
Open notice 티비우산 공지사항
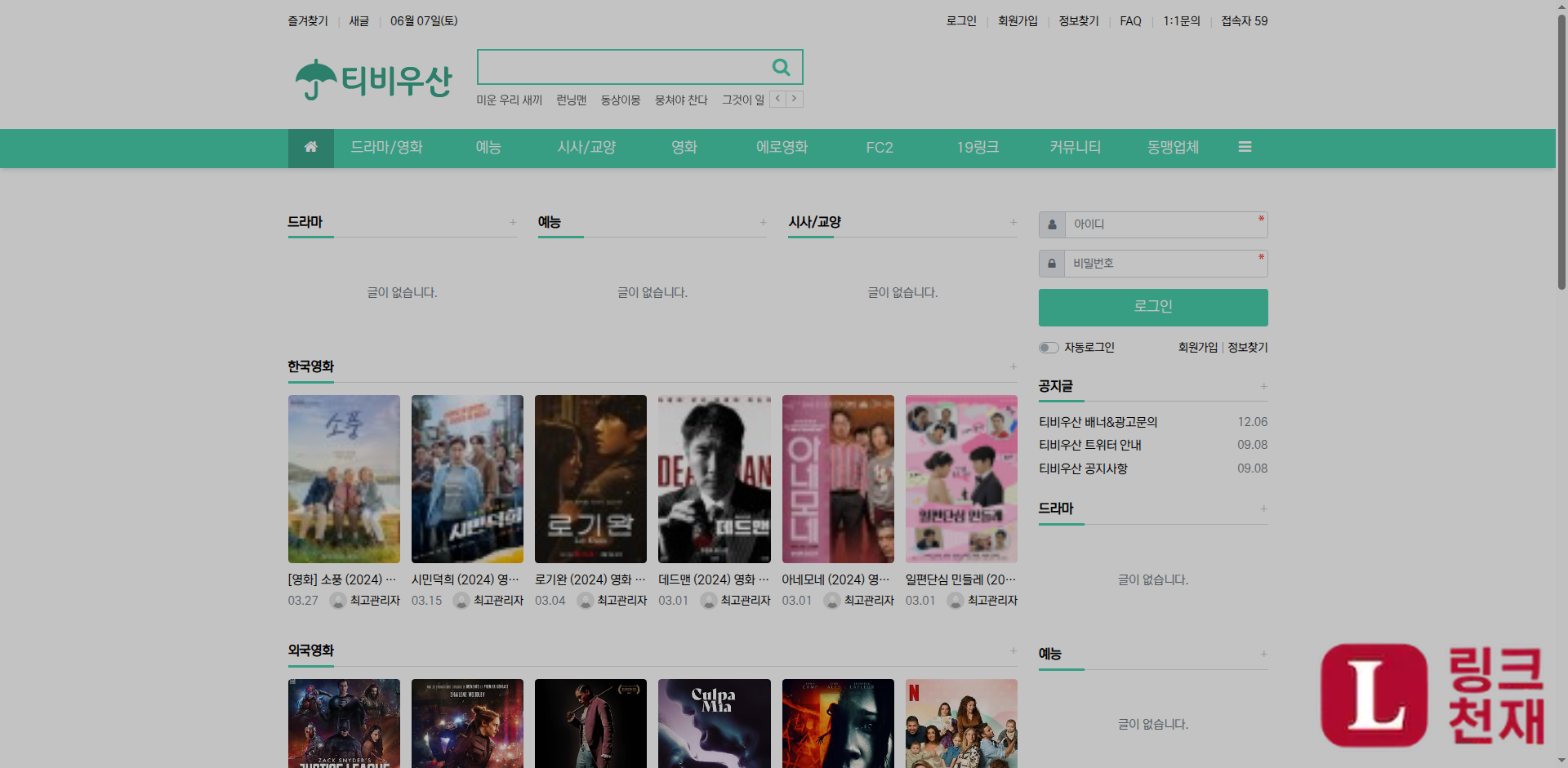point(1083,468)
